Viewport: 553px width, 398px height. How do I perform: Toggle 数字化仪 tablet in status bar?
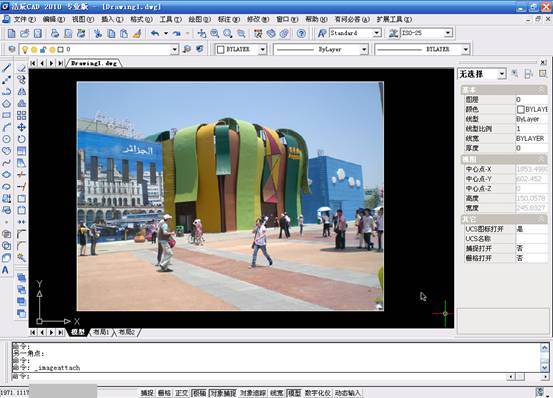tap(317, 393)
